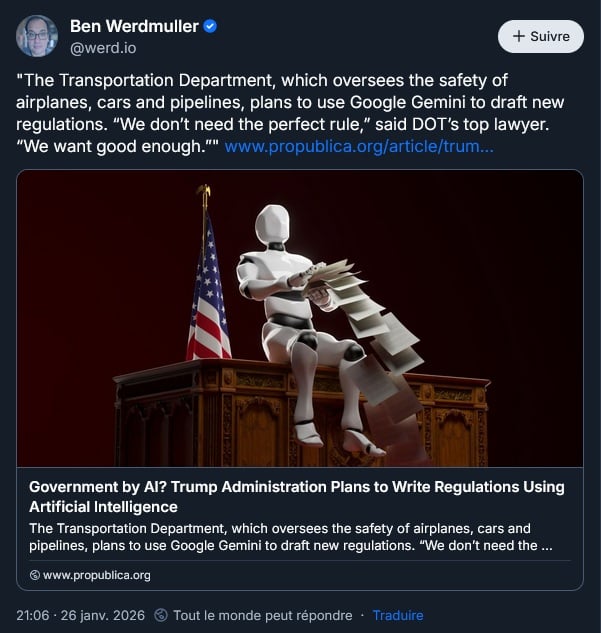Follow the account with Suivre button
601x633 pixels.
pos(540,36)
